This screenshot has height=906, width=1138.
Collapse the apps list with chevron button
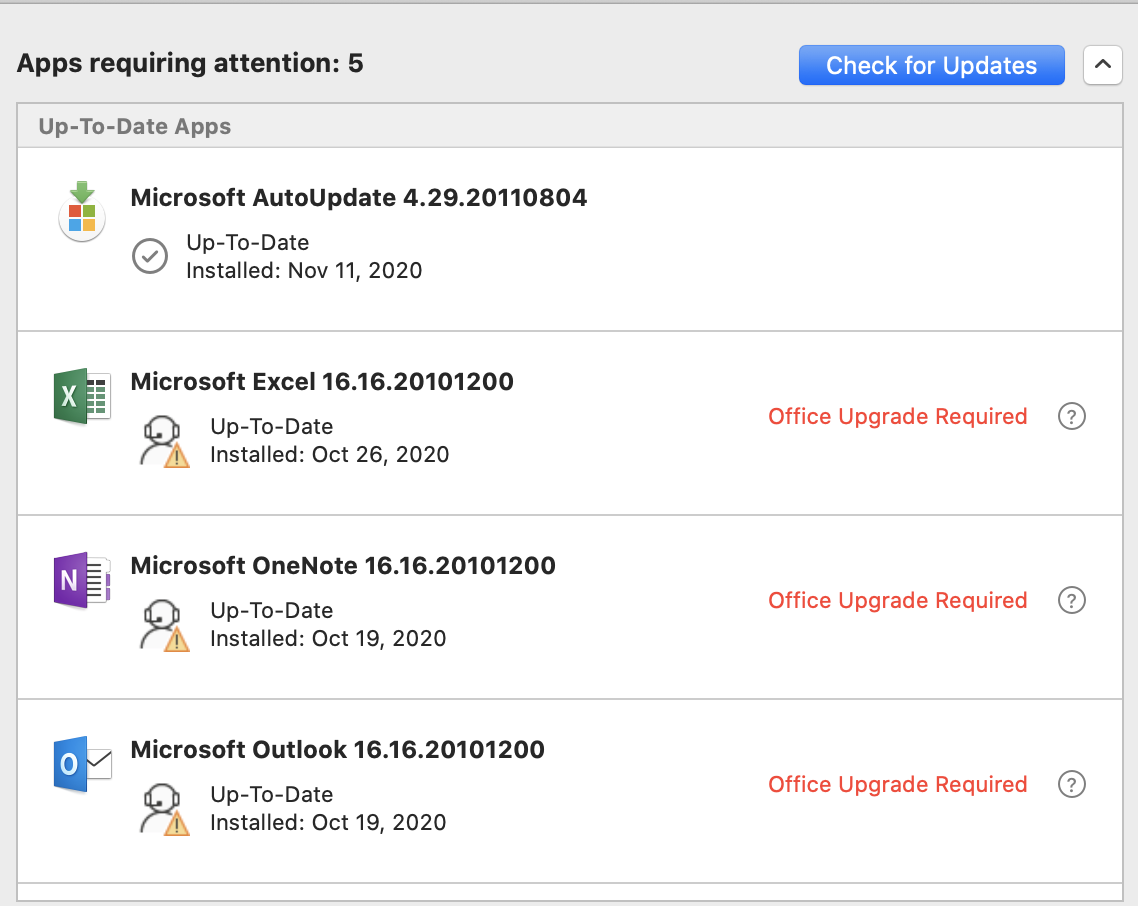(1102, 65)
